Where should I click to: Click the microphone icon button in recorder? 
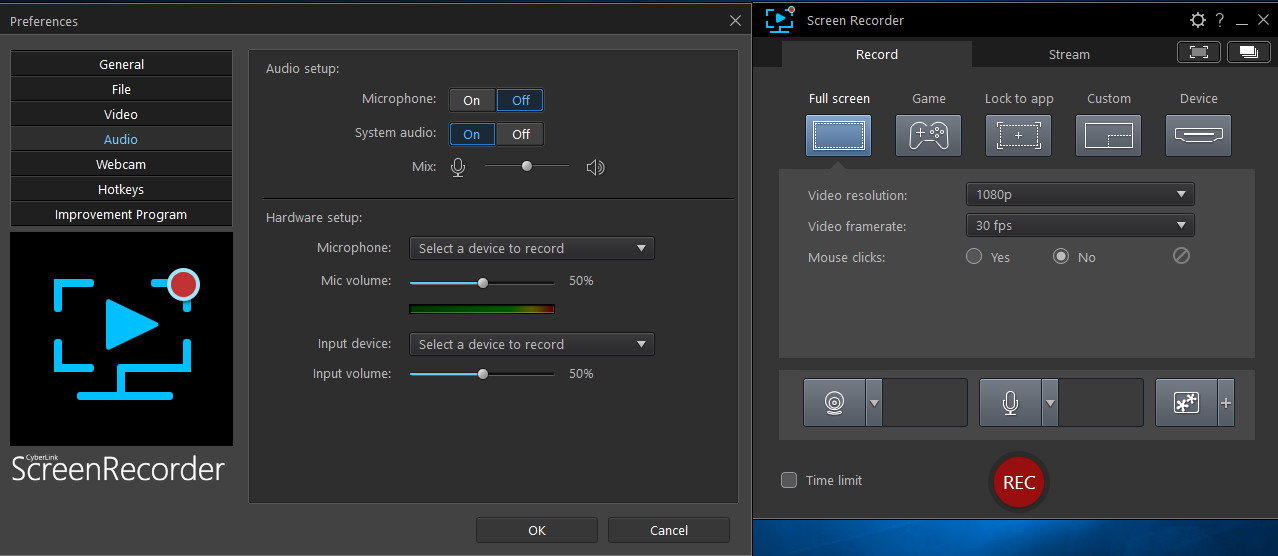1010,403
